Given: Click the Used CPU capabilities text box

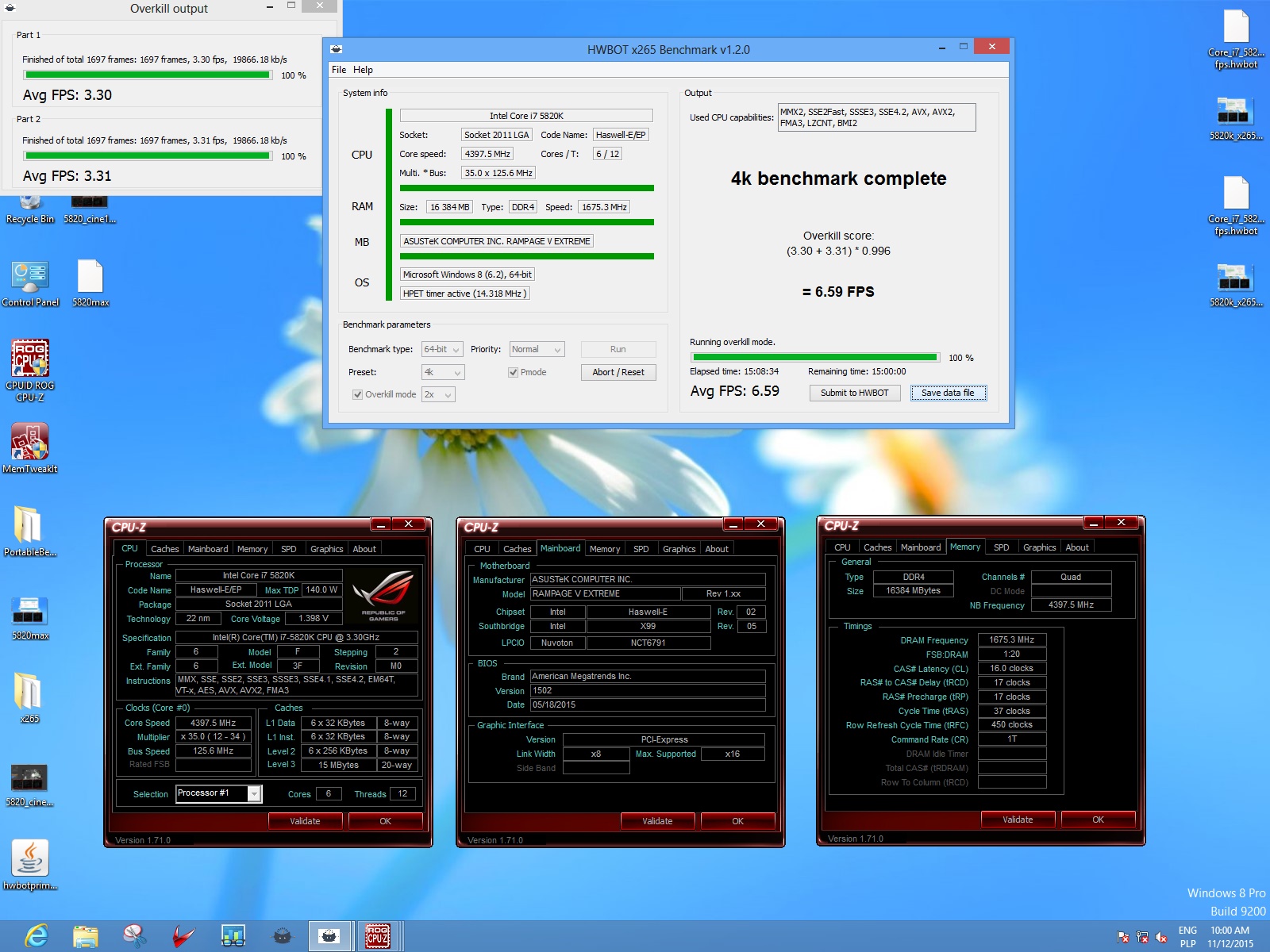Looking at the screenshot, I should pos(876,117).
